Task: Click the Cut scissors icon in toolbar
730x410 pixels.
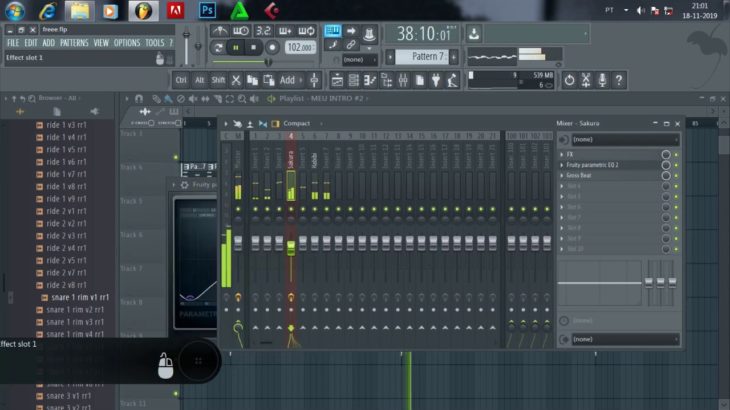Action: click(236, 80)
